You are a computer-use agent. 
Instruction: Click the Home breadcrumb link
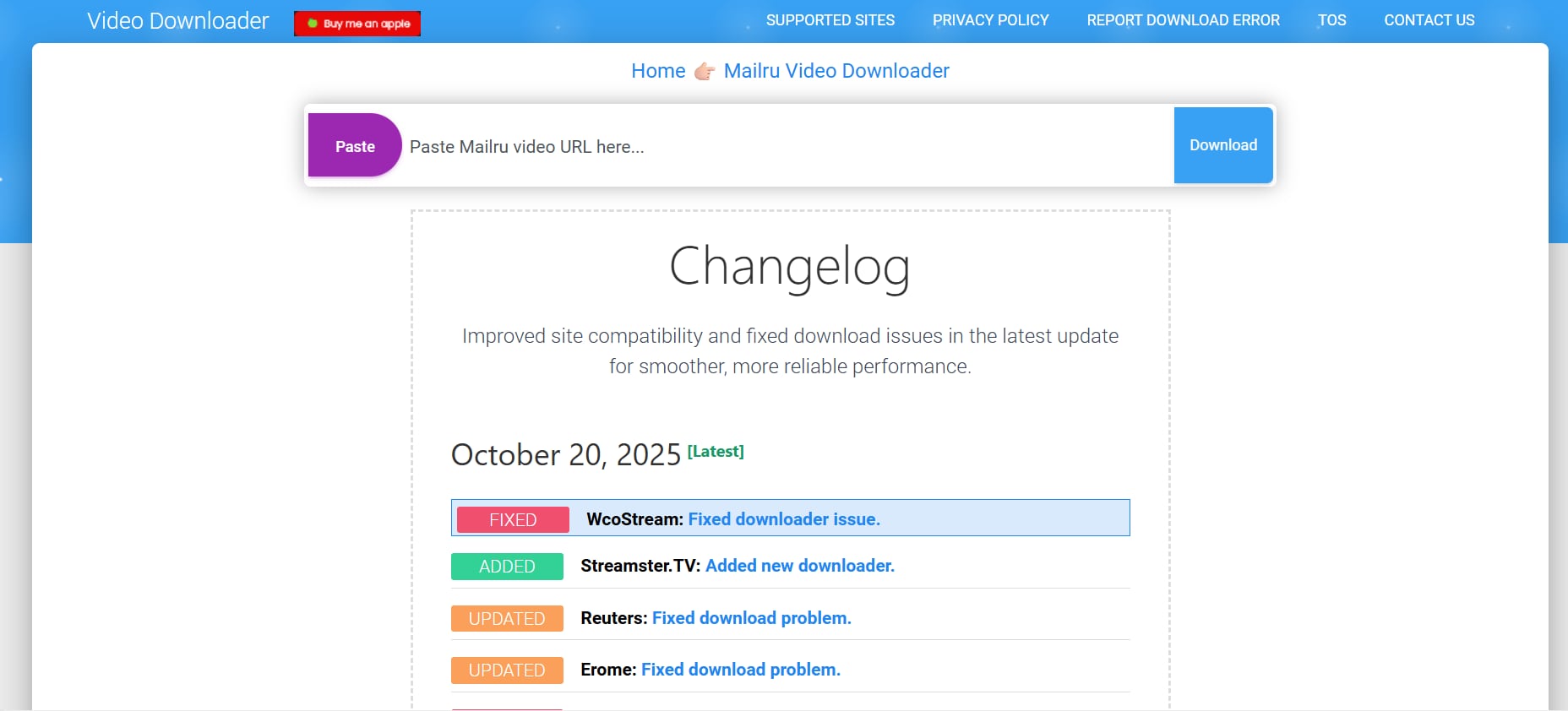[658, 71]
